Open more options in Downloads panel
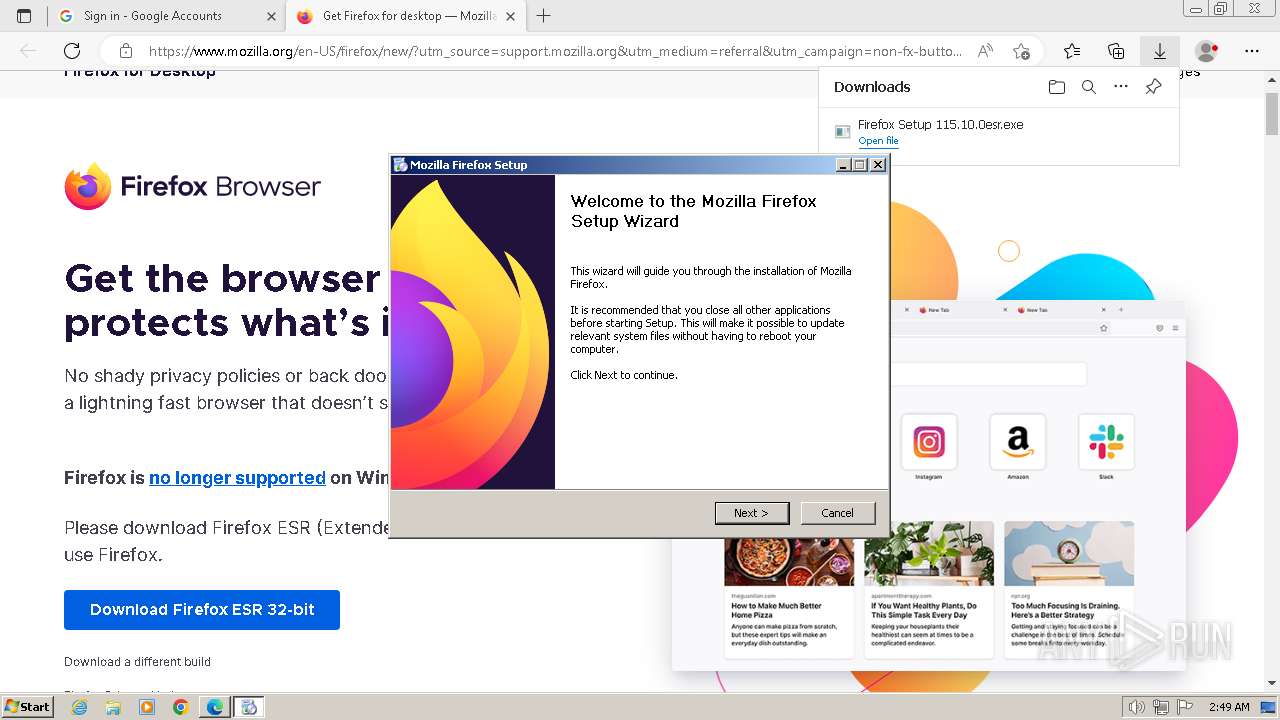The width and height of the screenshot is (1280, 720). tap(1121, 87)
